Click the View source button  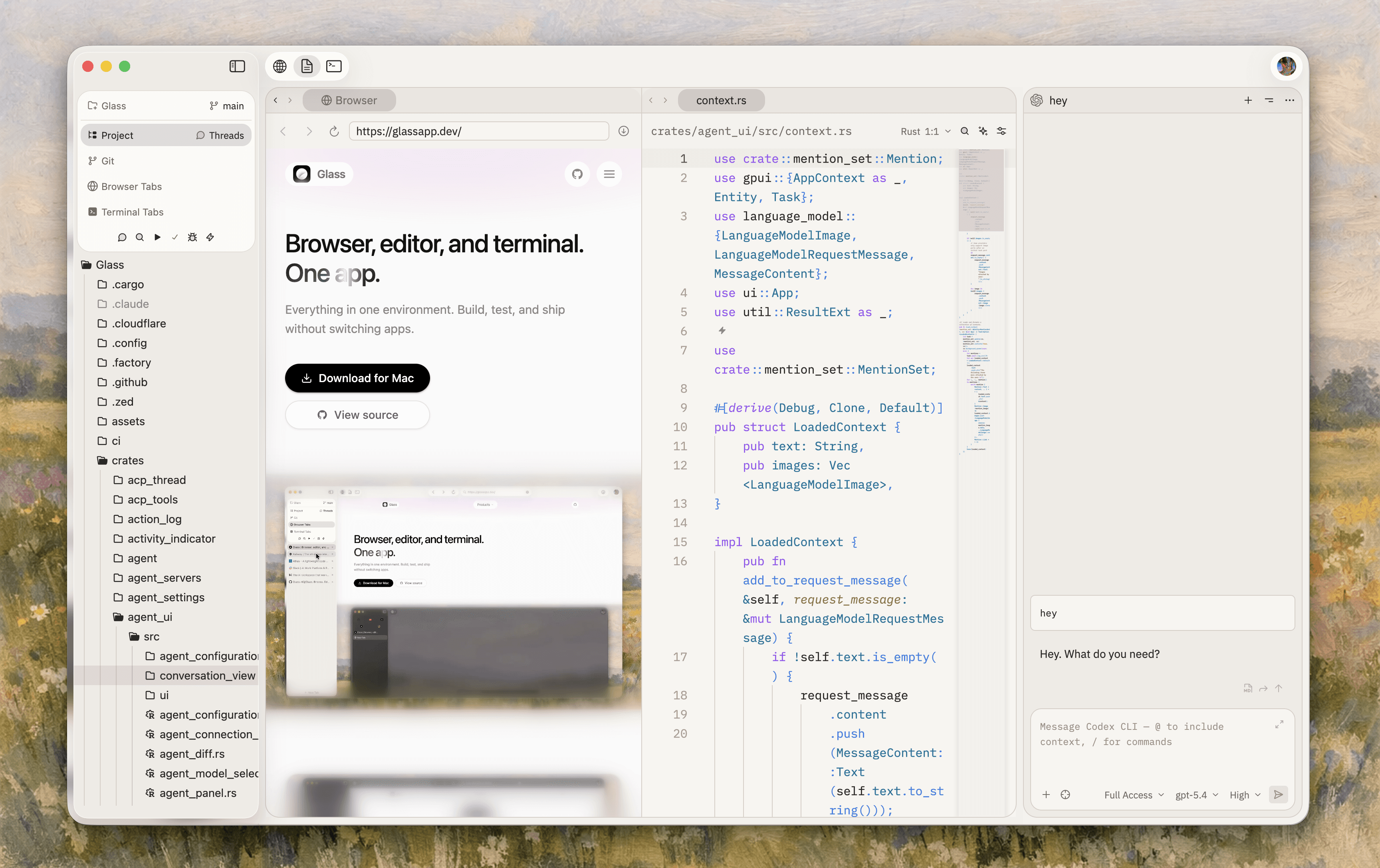tap(358, 415)
